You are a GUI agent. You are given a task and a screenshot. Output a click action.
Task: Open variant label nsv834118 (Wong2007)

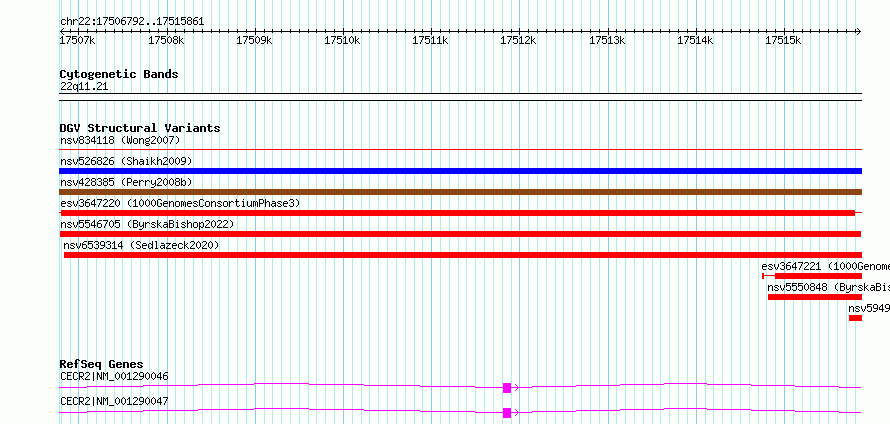click(120, 140)
